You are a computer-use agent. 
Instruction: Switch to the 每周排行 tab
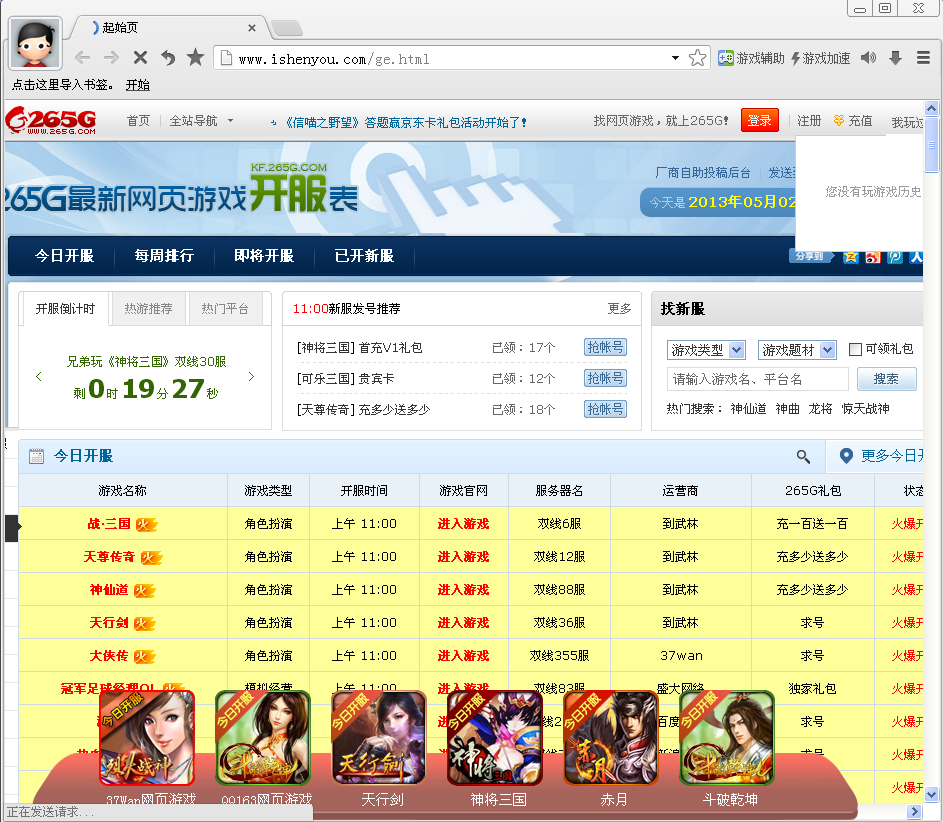(163, 256)
